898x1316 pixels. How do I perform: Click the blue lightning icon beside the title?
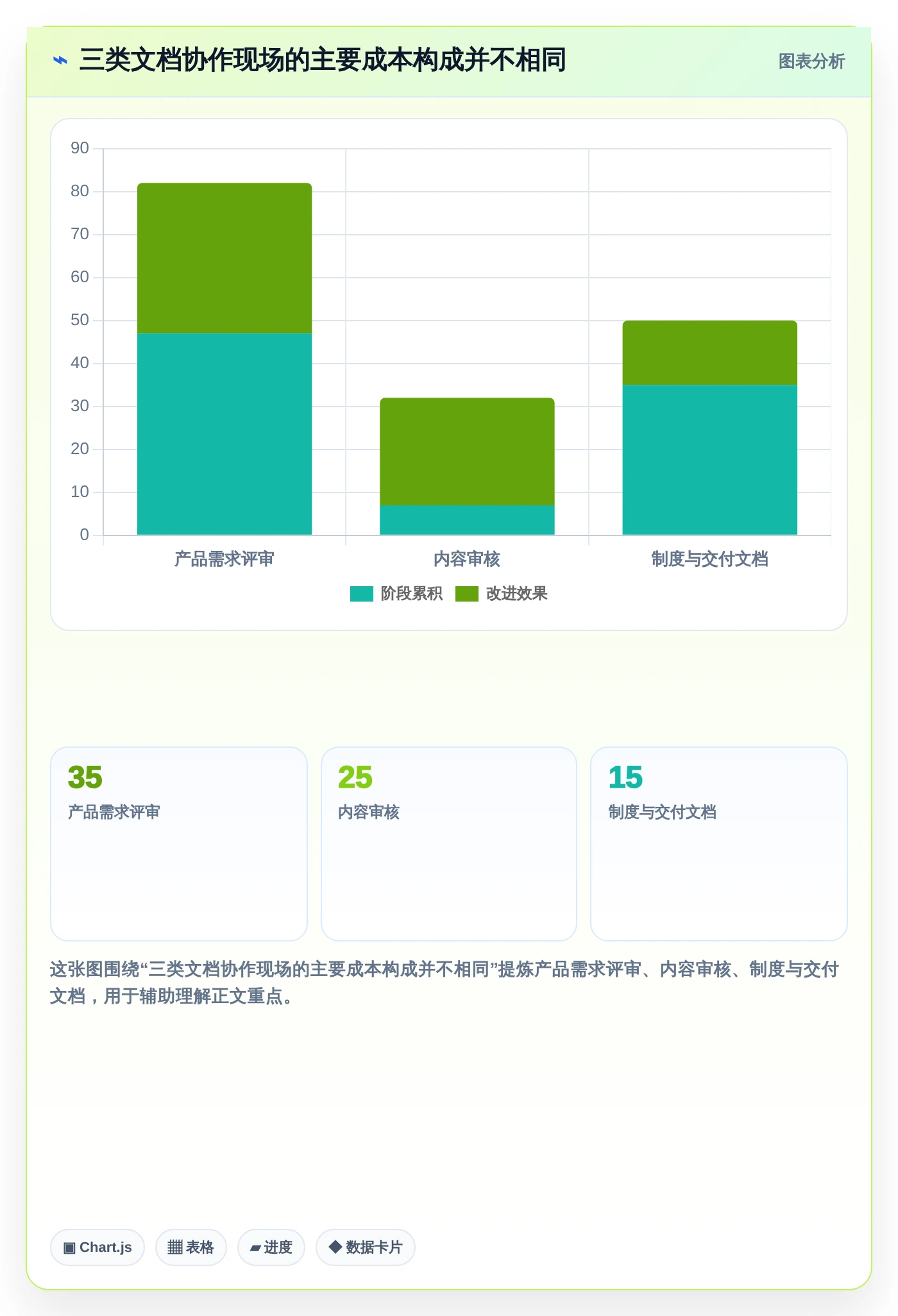pyautogui.click(x=60, y=61)
